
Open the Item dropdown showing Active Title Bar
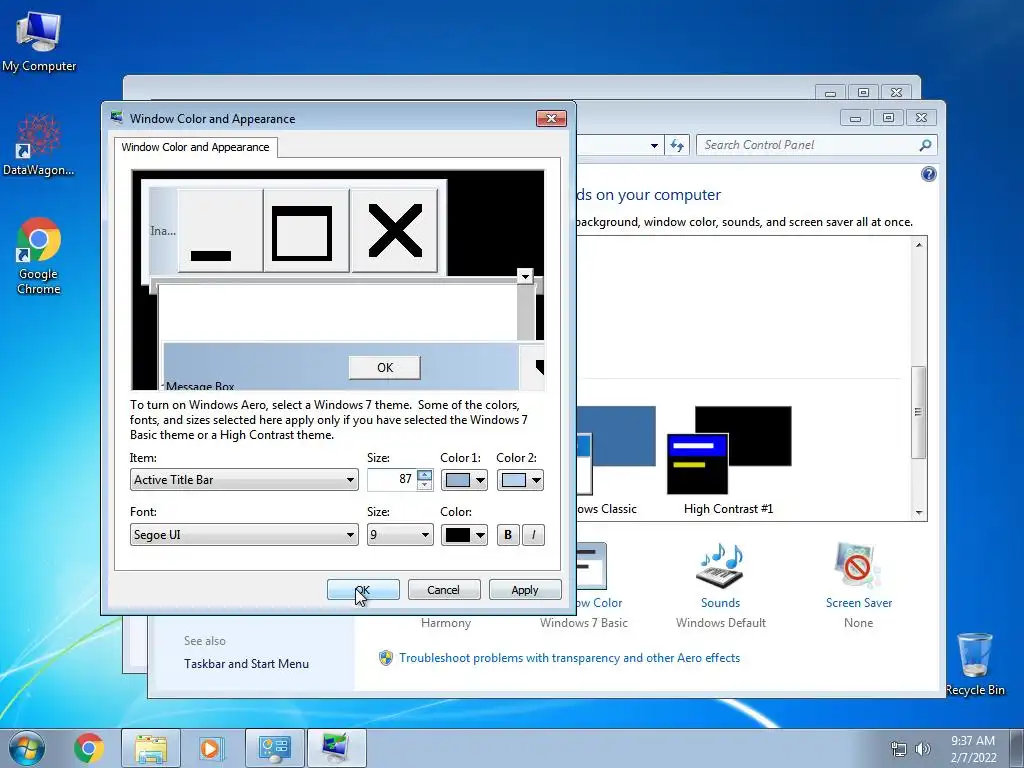(244, 480)
